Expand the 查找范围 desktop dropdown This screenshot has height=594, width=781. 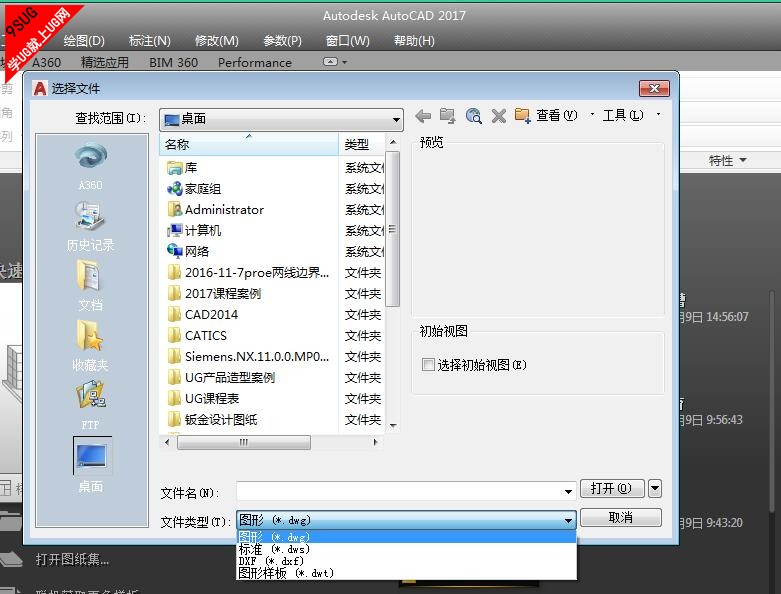pos(396,119)
